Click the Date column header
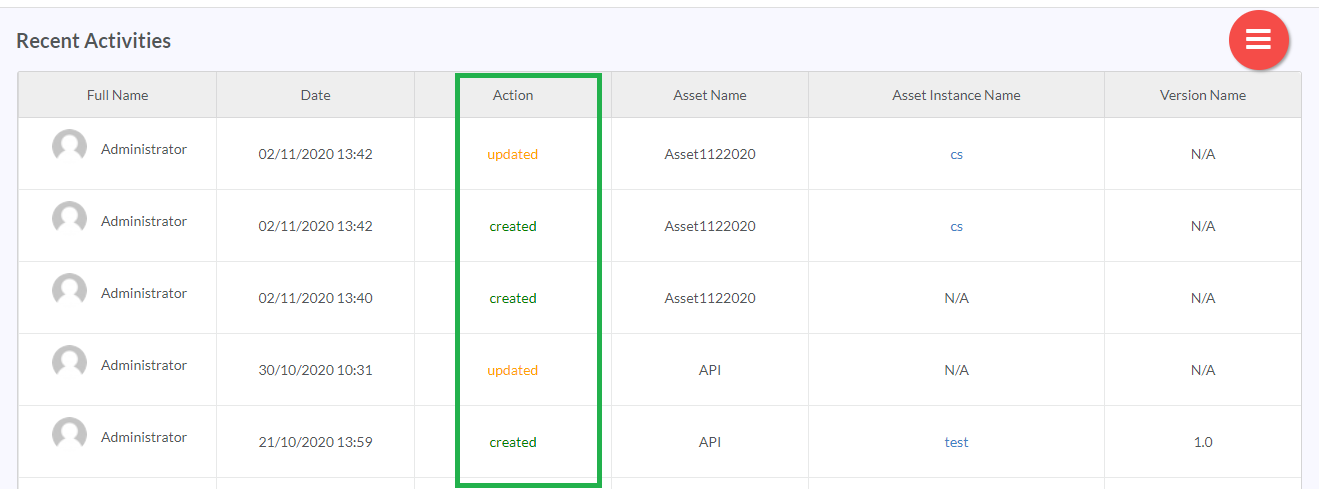This screenshot has height=489, width=1319. click(x=315, y=95)
